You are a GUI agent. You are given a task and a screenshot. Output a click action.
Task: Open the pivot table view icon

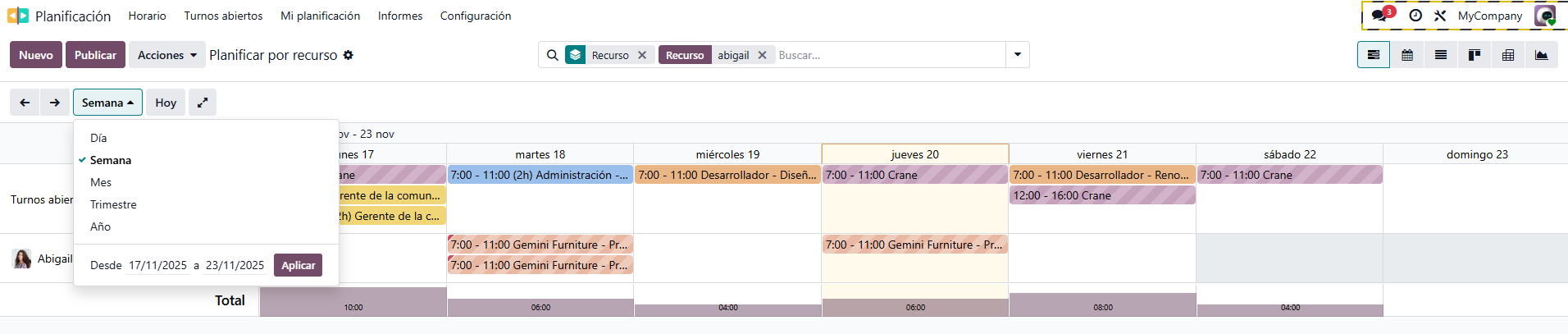[1508, 55]
